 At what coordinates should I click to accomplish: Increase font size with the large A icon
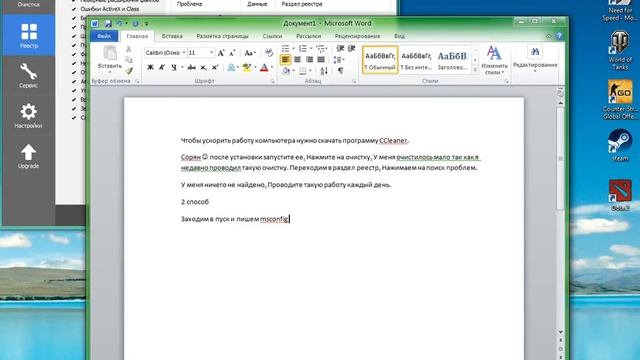point(221,53)
